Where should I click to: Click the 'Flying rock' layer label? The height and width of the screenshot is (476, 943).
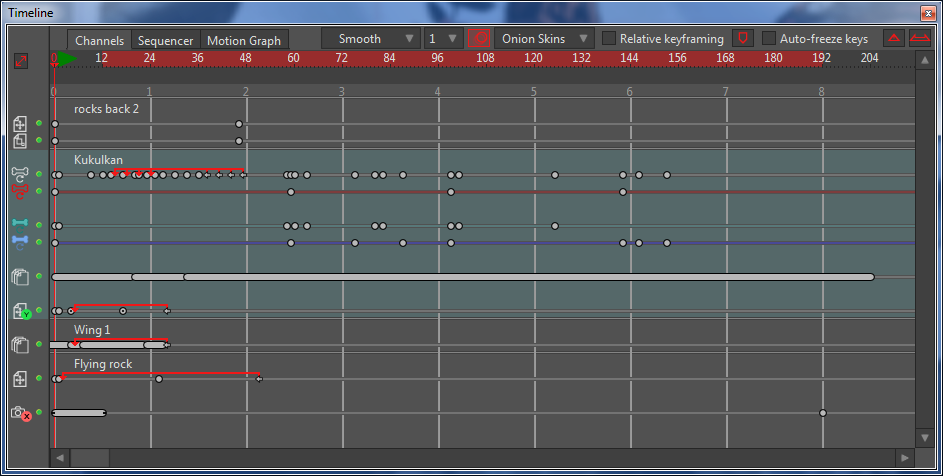point(103,364)
